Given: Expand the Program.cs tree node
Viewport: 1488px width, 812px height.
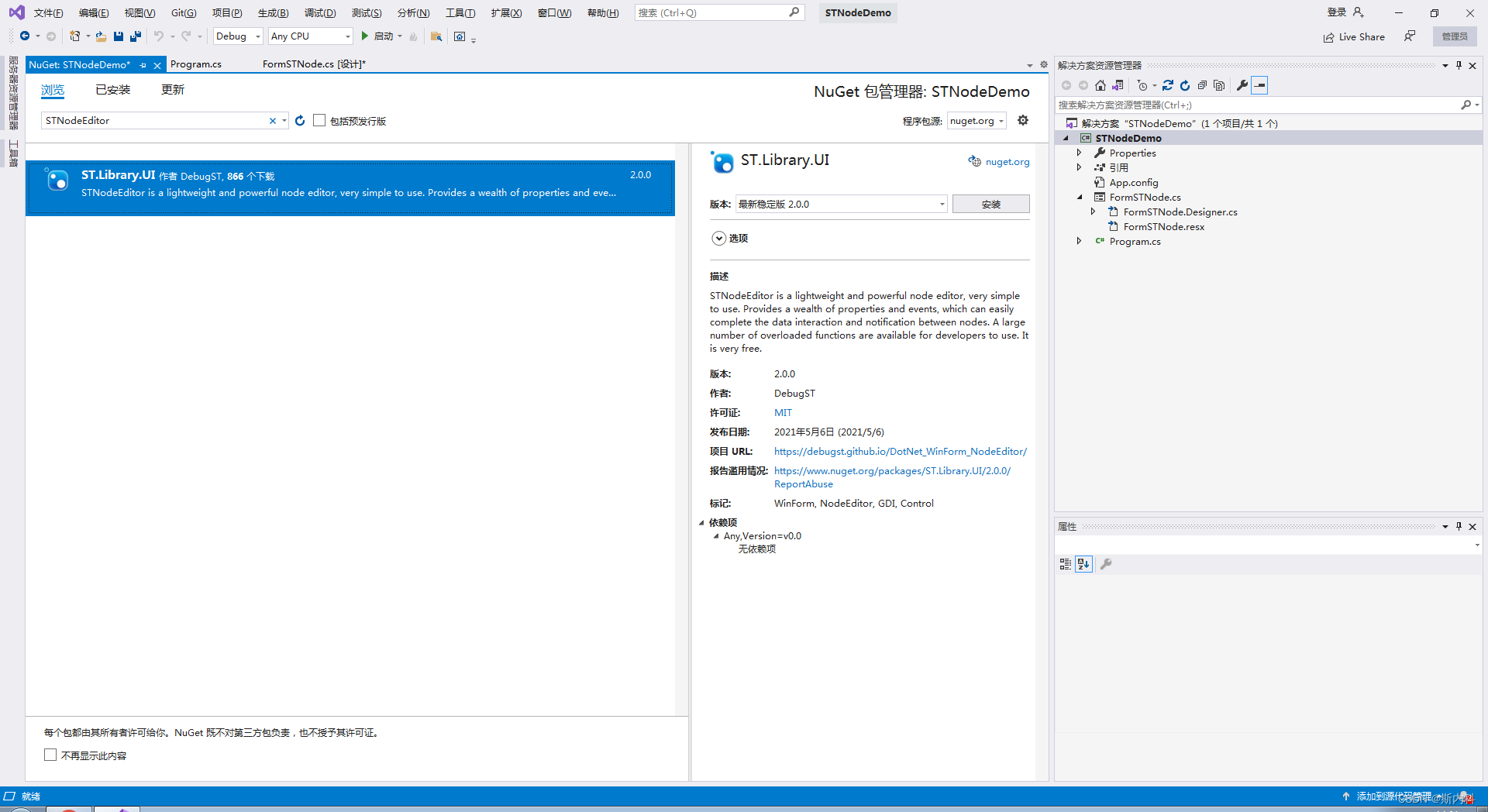Looking at the screenshot, I should 1079,241.
